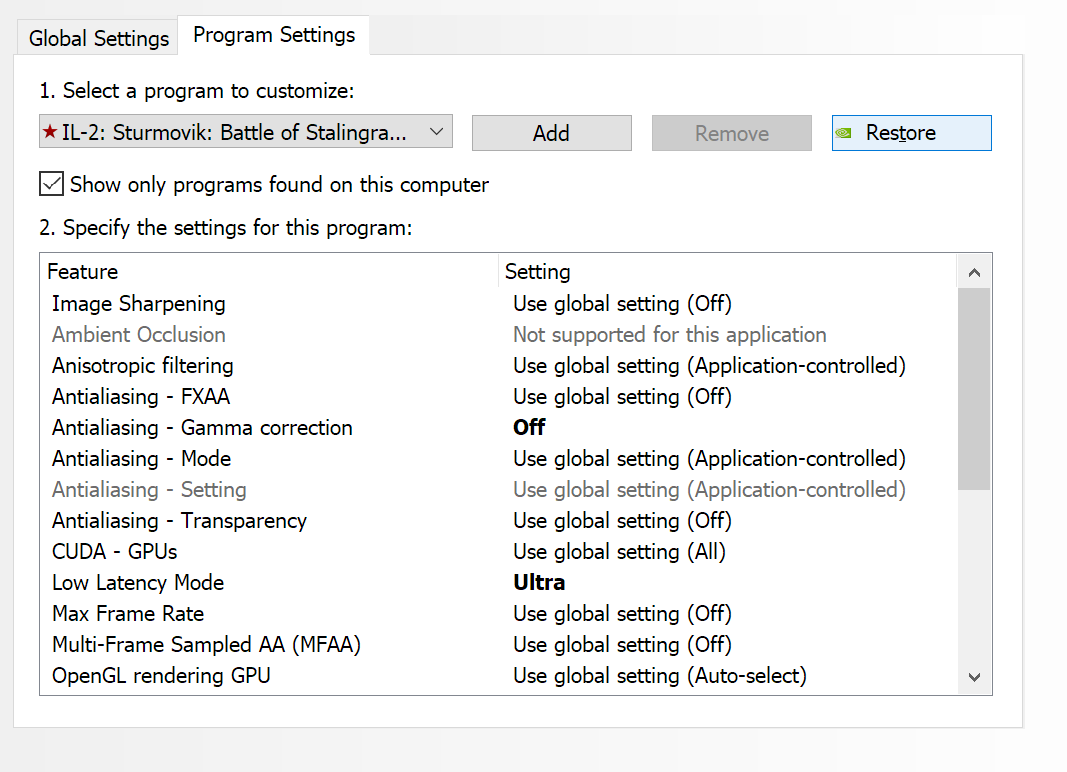The image size is (1067, 772).
Task: Change Antialiasing - Gamma correction Off value
Action: [529, 428]
